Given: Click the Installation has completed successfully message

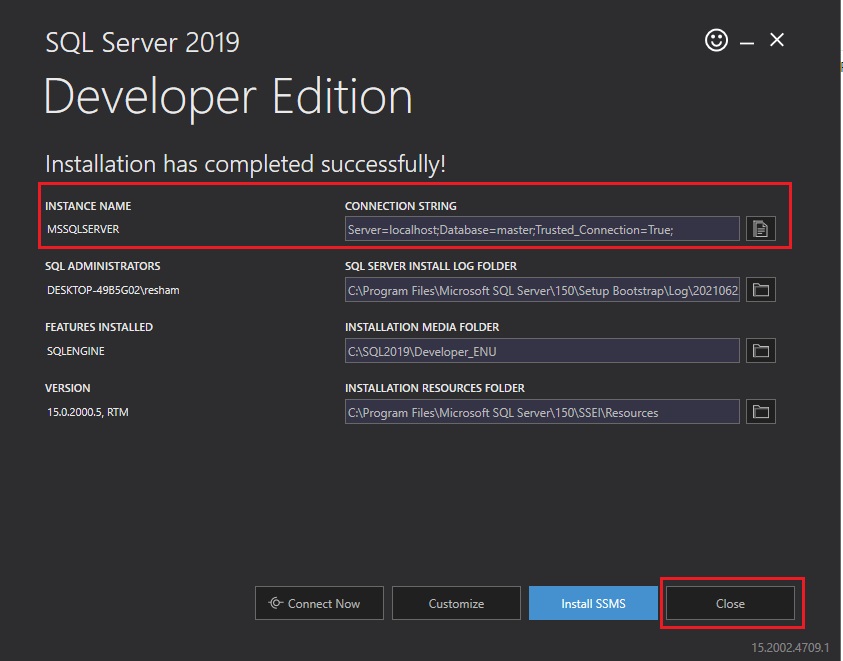Looking at the screenshot, I should (245, 164).
